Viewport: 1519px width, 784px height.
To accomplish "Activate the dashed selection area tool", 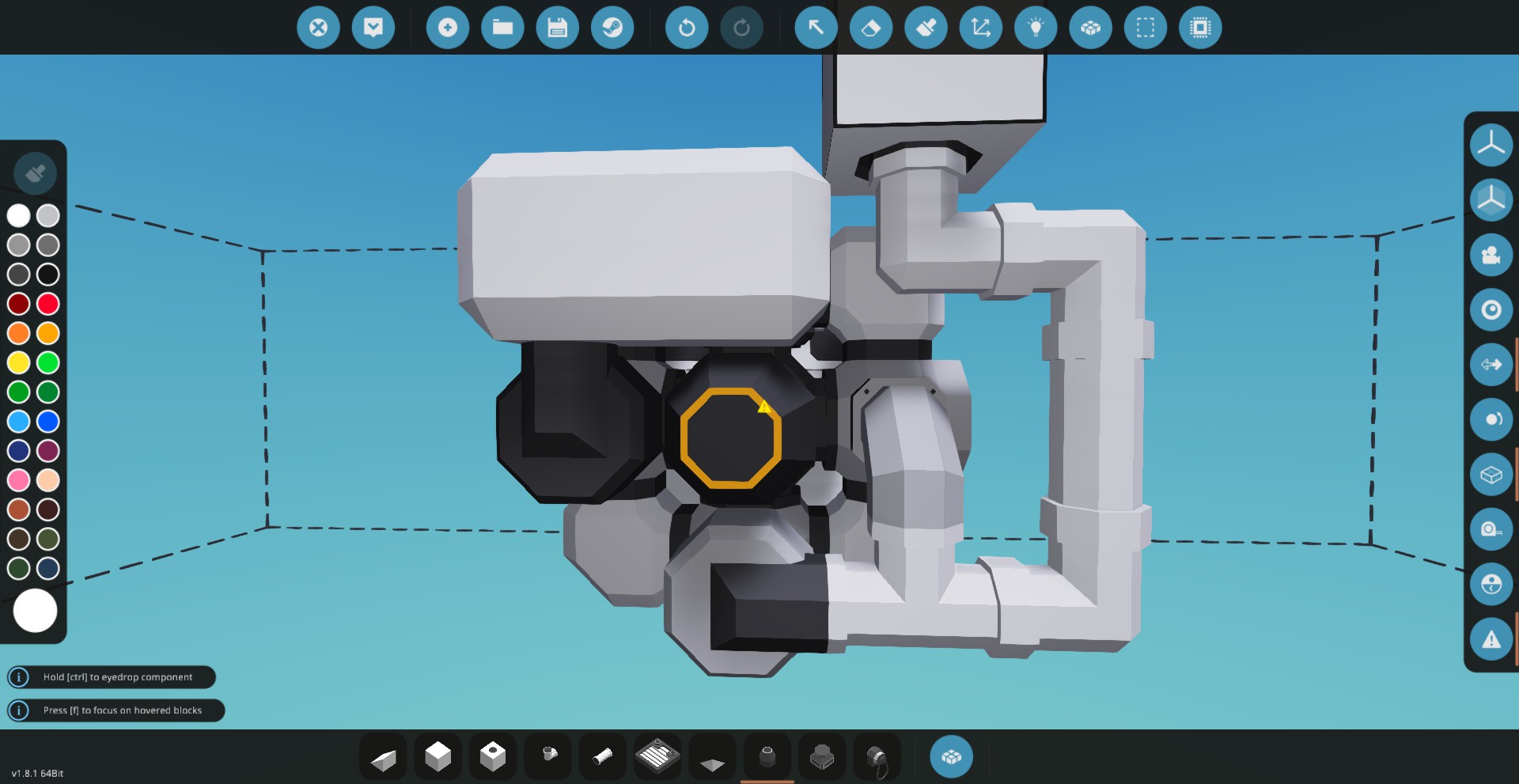I will [1146, 28].
